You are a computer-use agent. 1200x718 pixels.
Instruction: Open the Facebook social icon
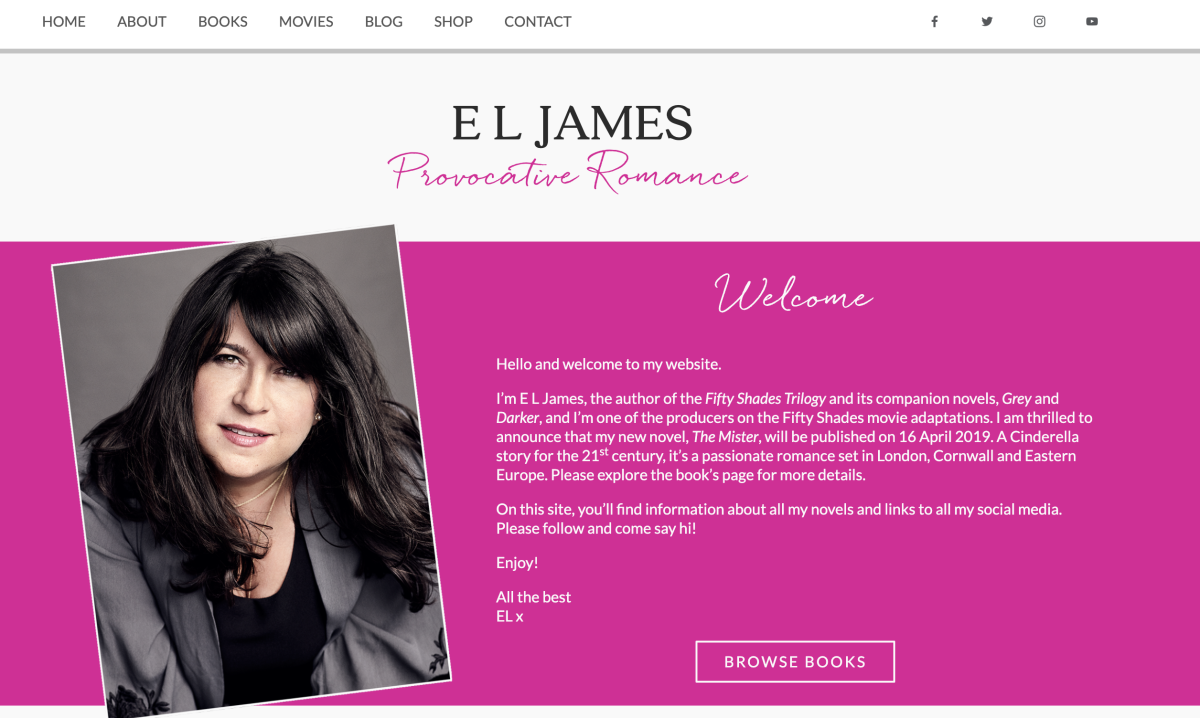pos(934,21)
